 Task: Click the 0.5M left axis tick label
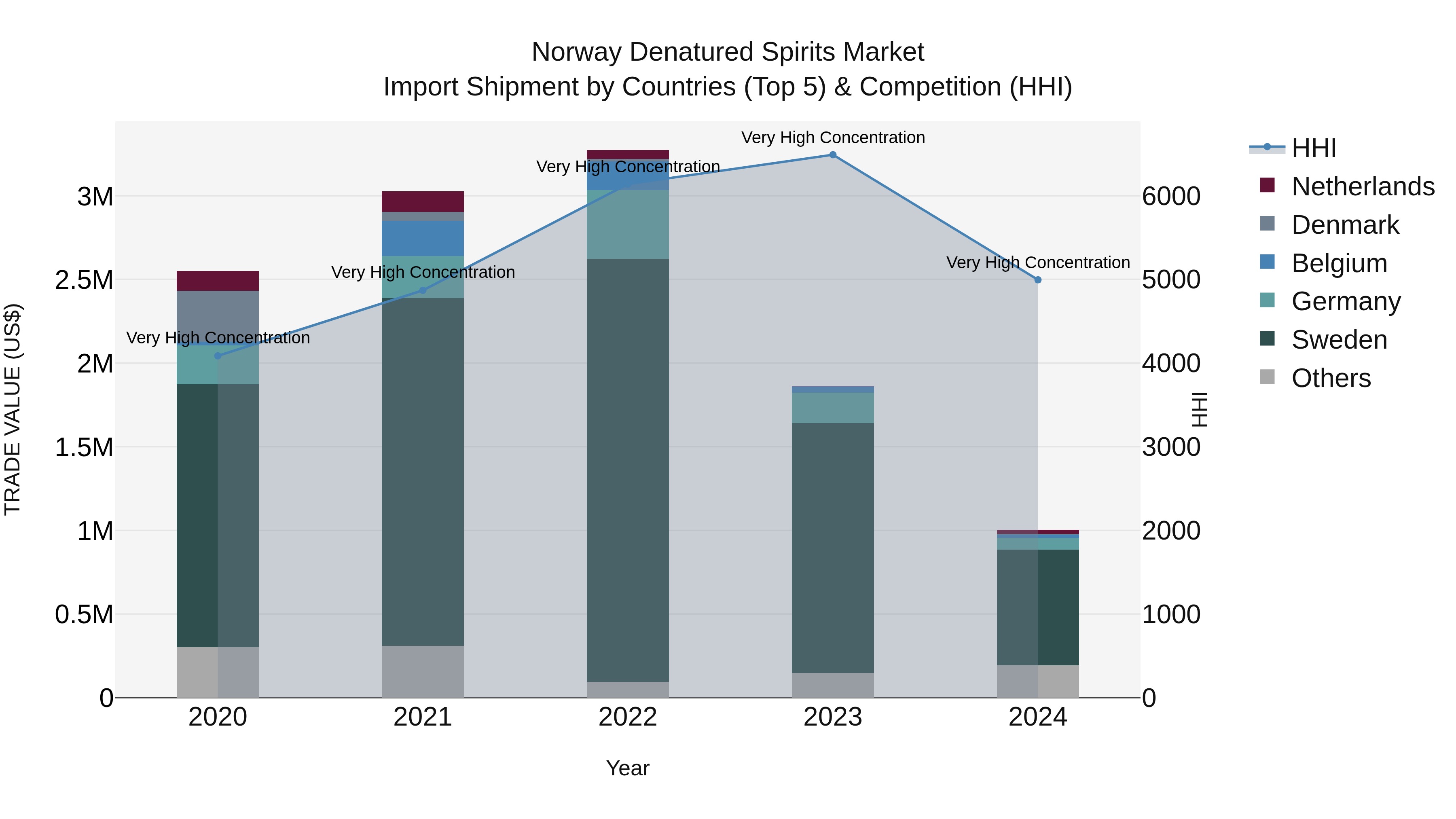[84, 615]
